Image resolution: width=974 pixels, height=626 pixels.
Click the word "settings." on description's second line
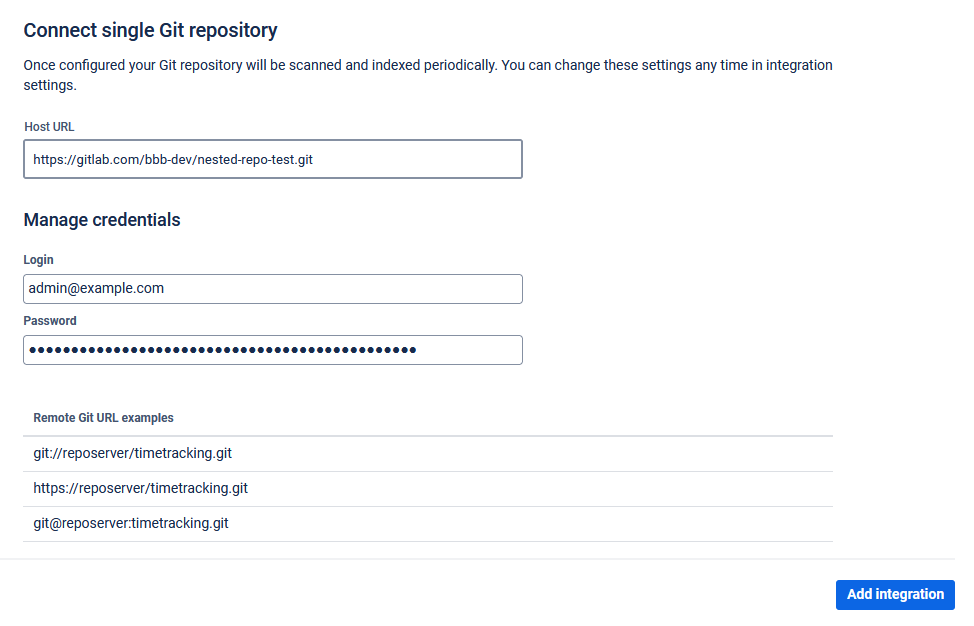tap(50, 86)
